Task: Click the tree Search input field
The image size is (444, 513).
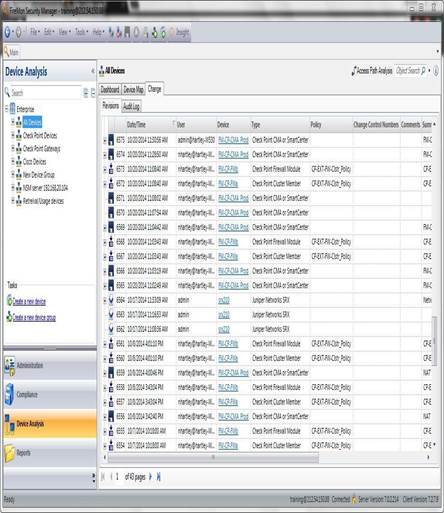Action: [46, 93]
